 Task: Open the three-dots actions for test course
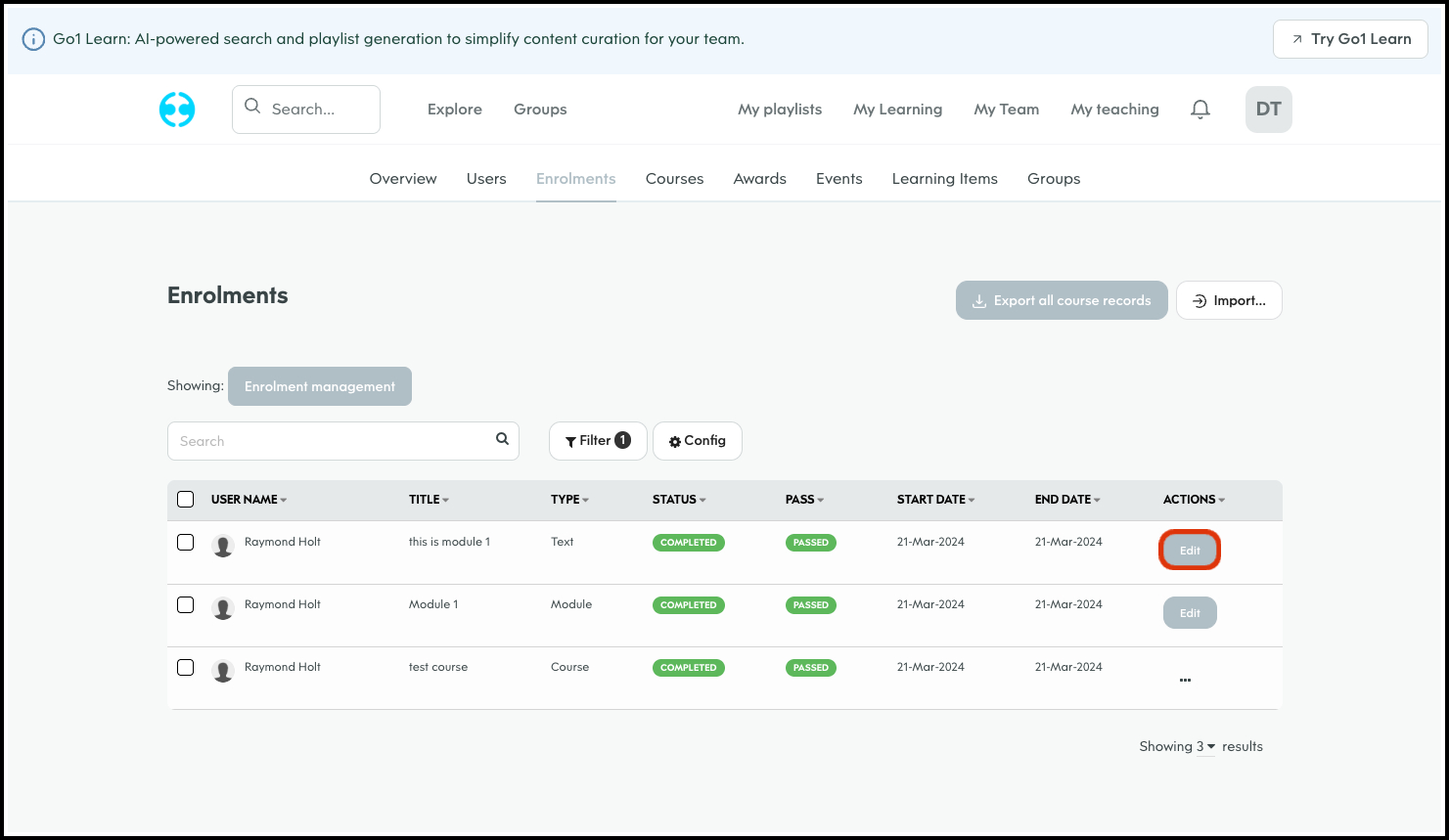pos(1185,680)
